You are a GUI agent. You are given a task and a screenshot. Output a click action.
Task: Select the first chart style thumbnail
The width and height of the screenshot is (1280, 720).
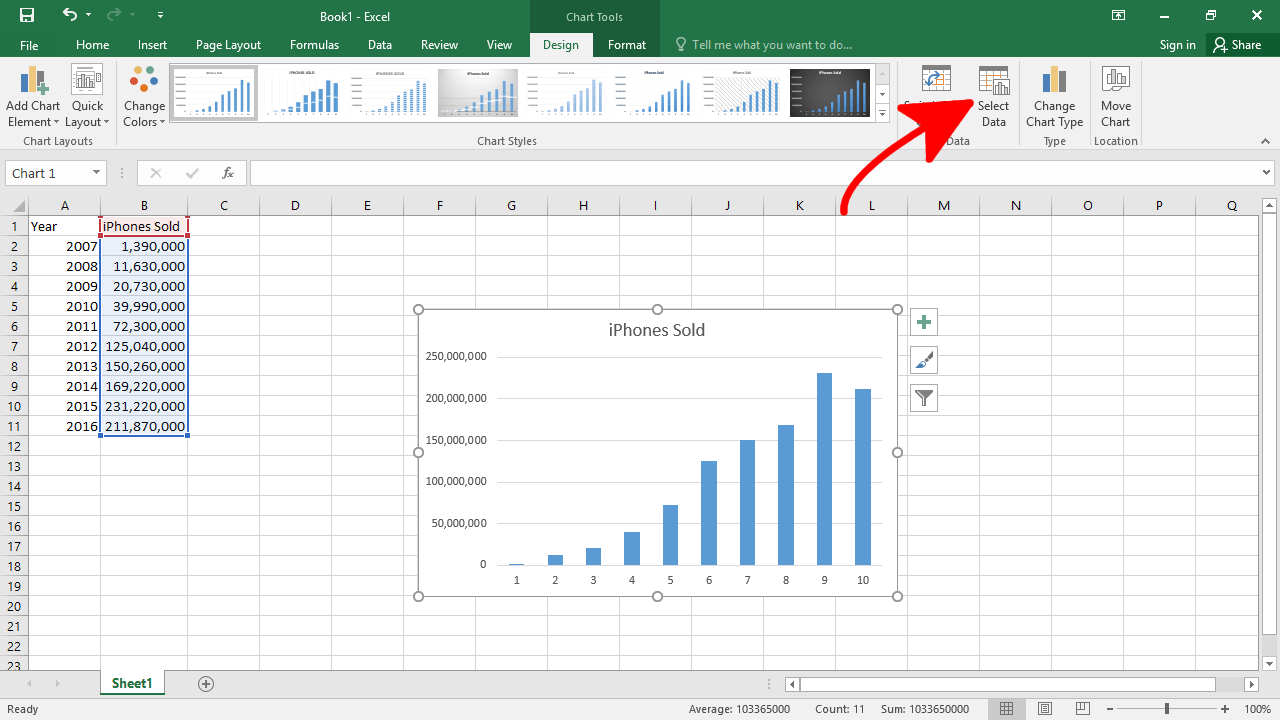[x=214, y=93]
